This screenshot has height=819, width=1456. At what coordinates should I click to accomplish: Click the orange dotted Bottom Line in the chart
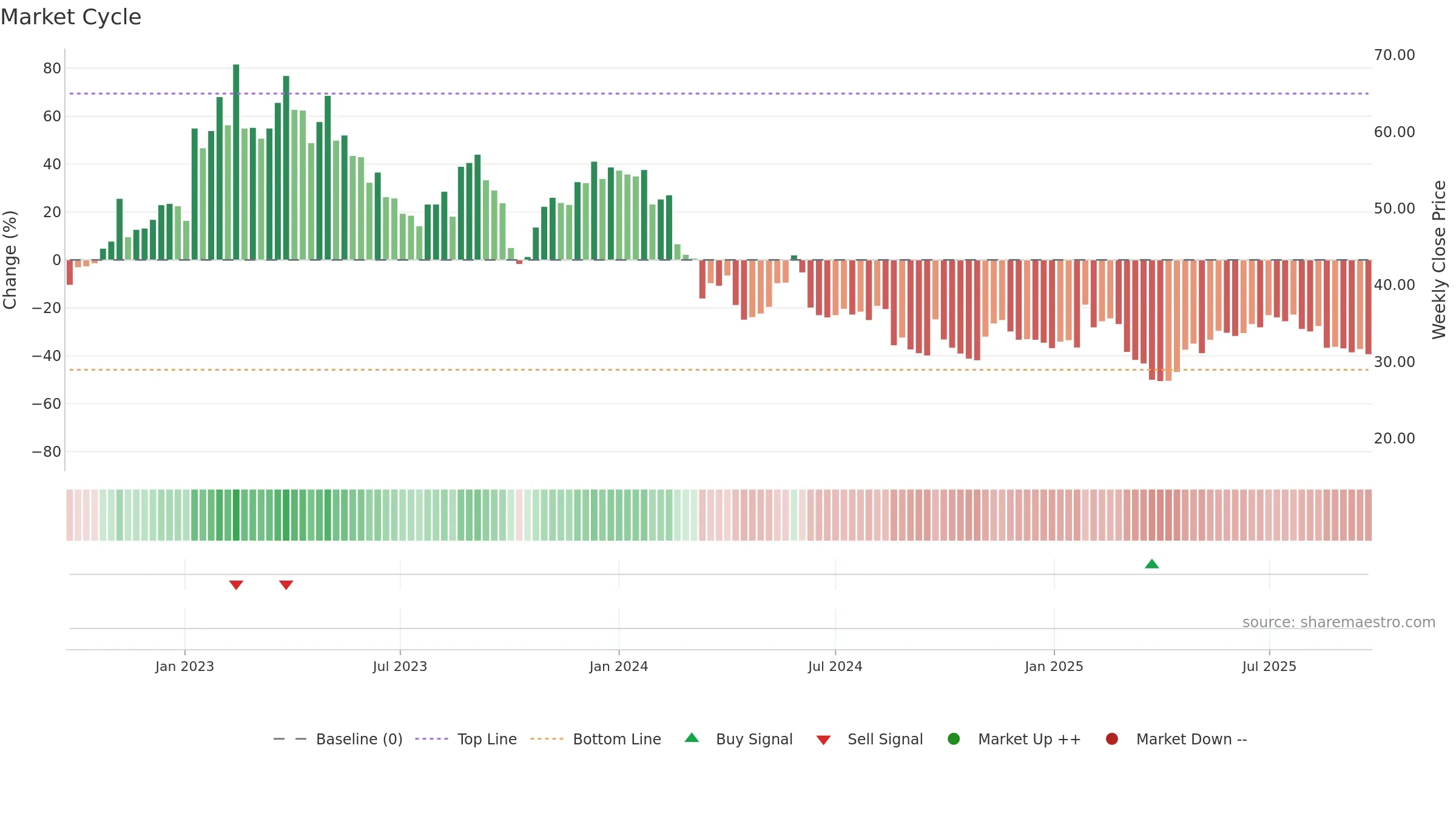tap(719, 369)
